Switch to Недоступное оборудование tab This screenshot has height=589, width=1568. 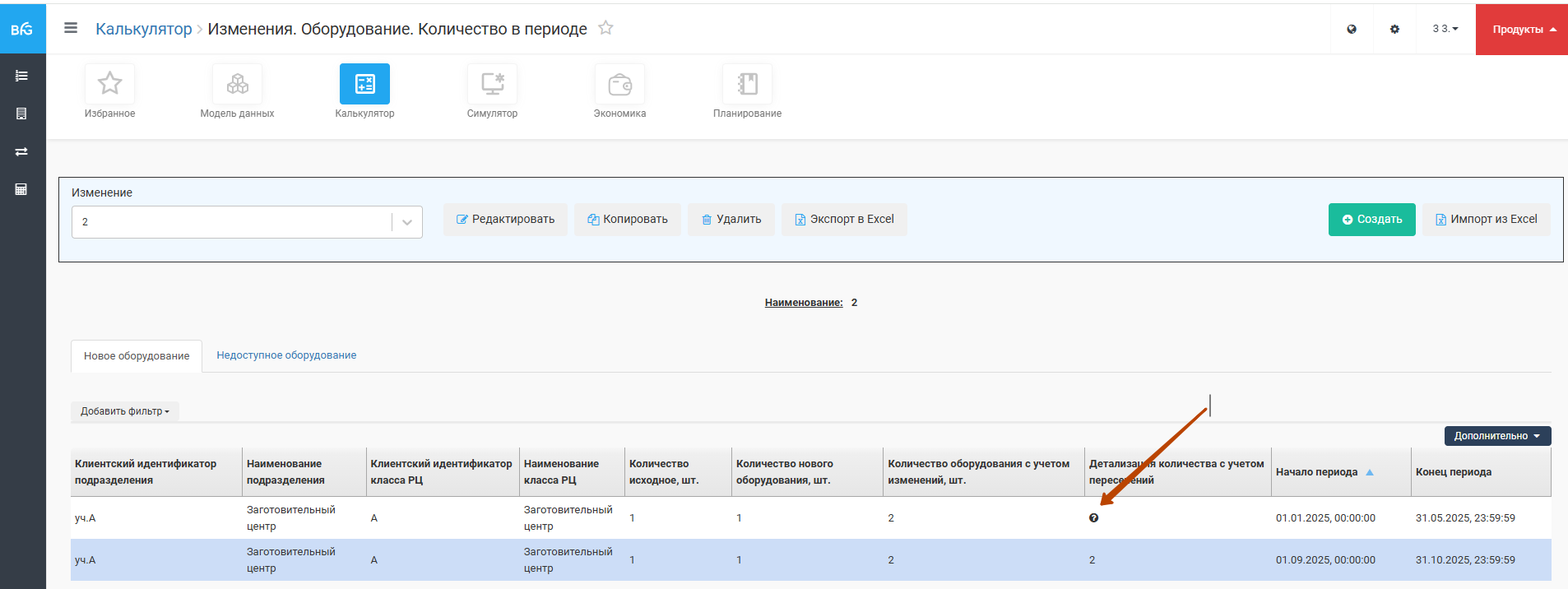point(286,355)
